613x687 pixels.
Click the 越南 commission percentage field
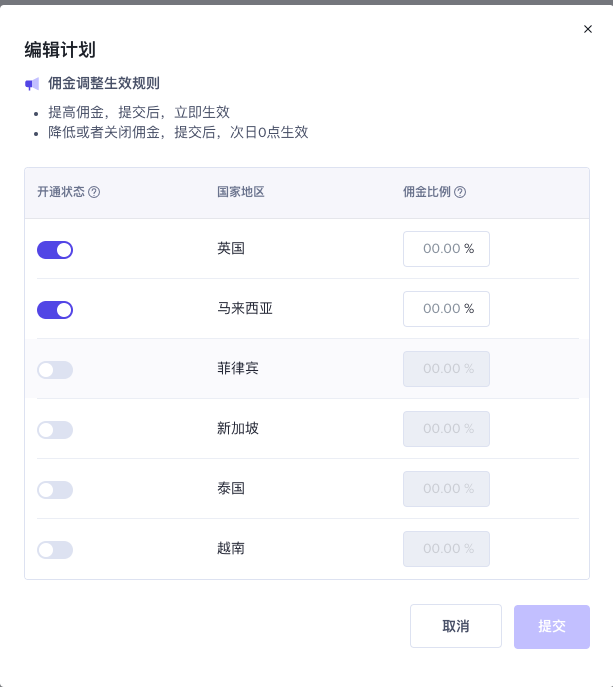click(441, 549)
